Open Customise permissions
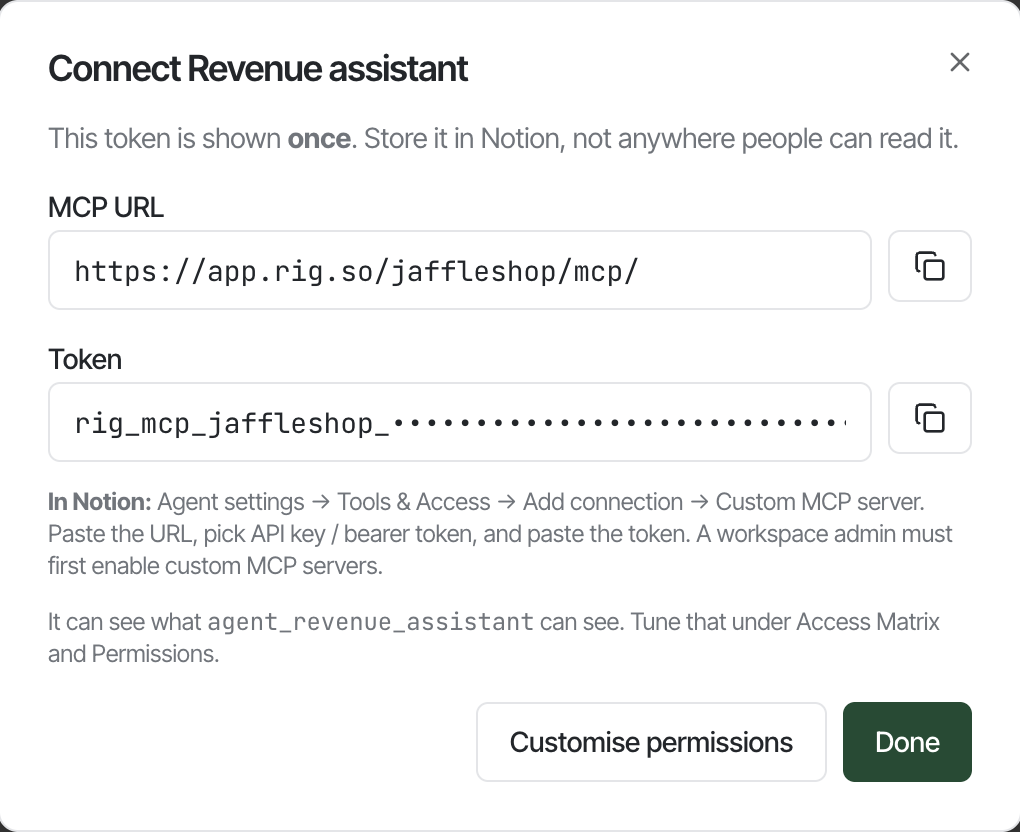Image resolution: width=1020 pixels, height=832 pixels. pyautogui.click(x=651, y=742)
